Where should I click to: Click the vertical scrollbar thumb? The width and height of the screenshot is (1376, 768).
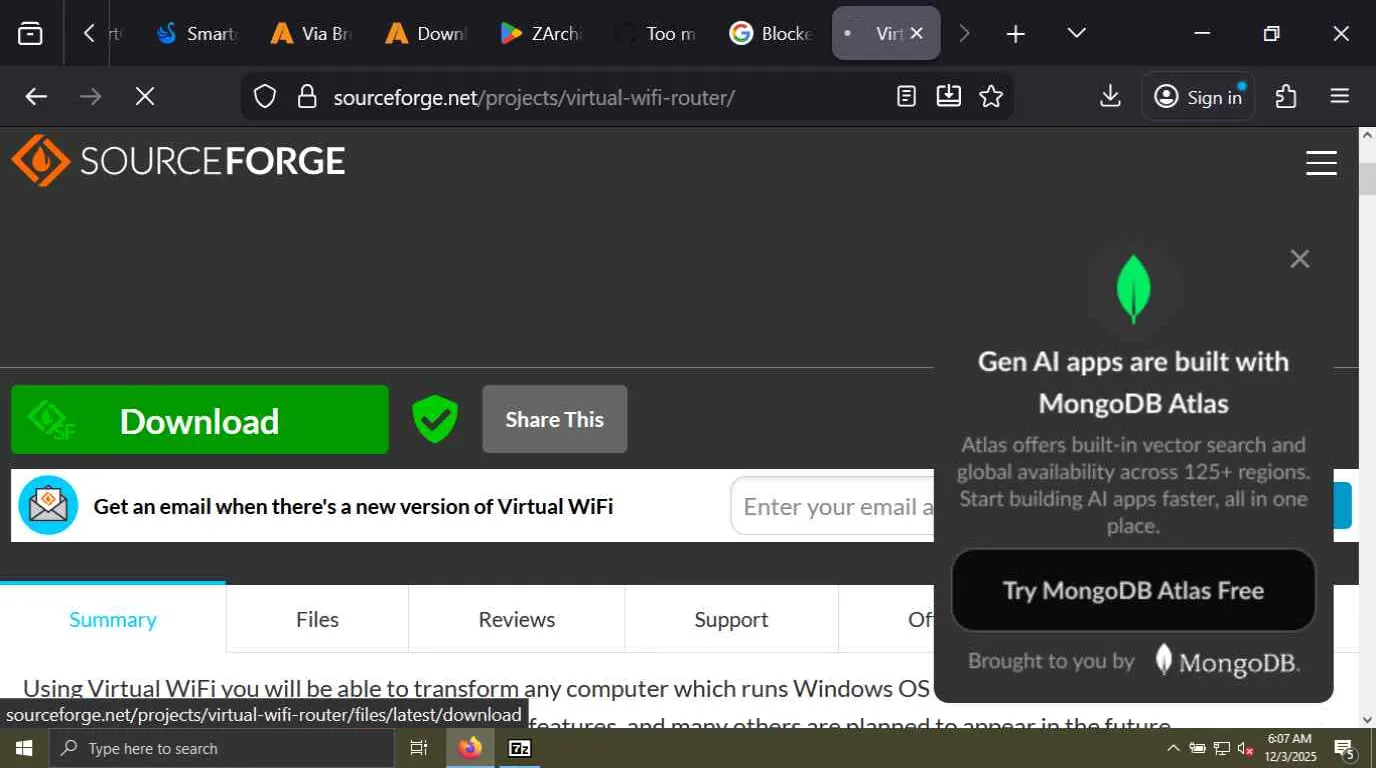click(x=1367, y=178)
